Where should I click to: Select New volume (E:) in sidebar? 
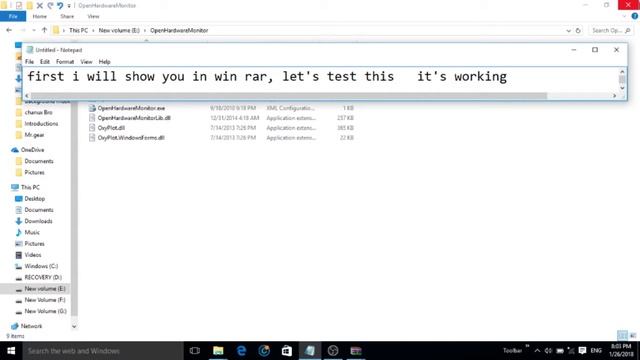coord(45,289)
